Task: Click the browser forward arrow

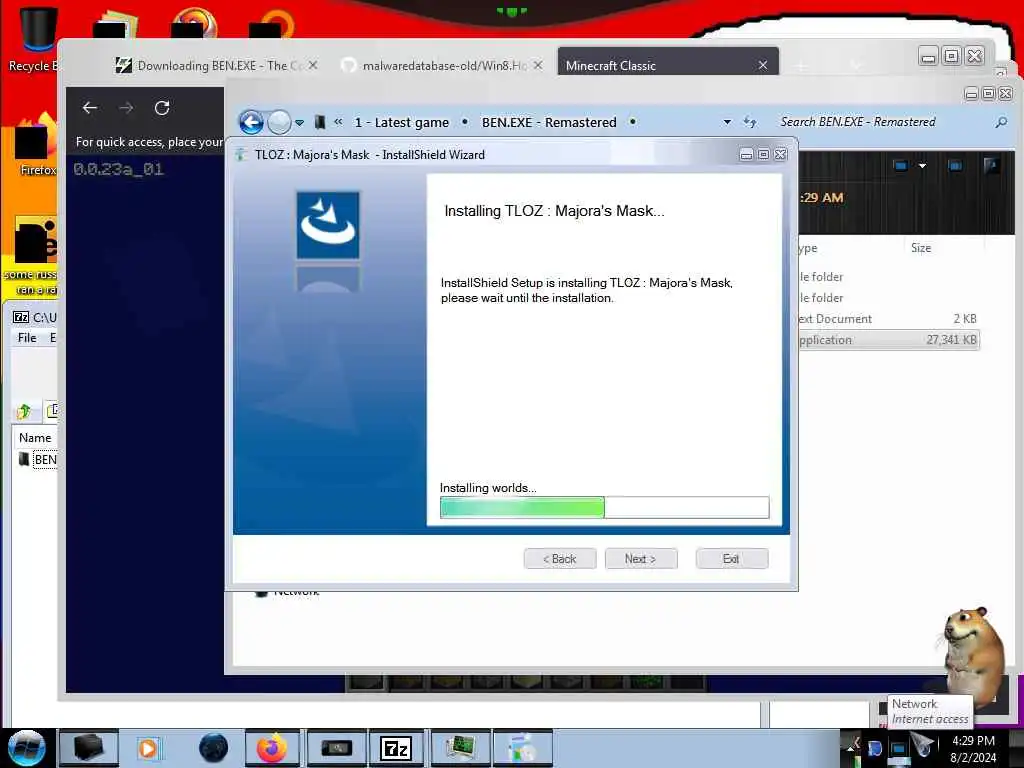Action: (126, 108)
